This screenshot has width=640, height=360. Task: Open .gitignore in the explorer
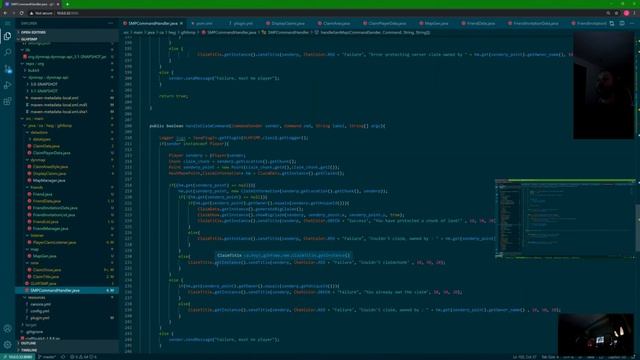(x=67, y=332)
